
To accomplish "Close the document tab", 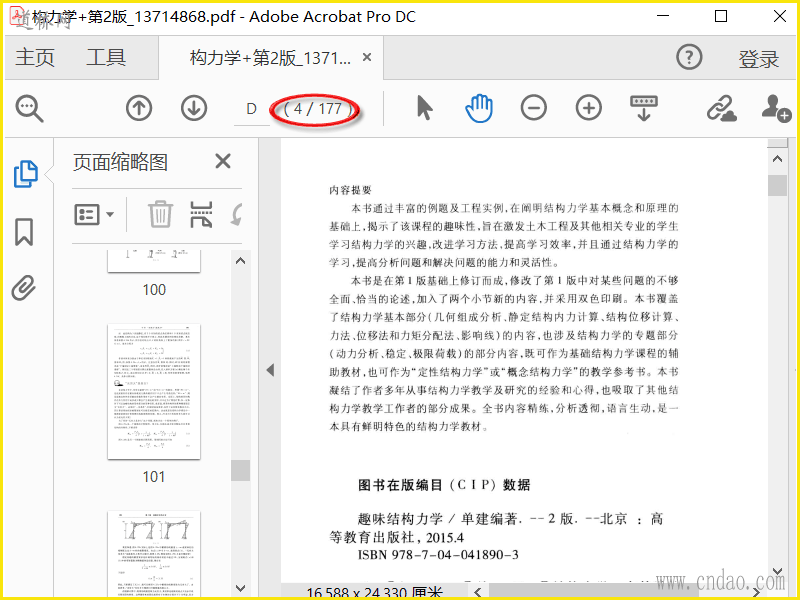I will pyautogui.click(x=367, y=57).
